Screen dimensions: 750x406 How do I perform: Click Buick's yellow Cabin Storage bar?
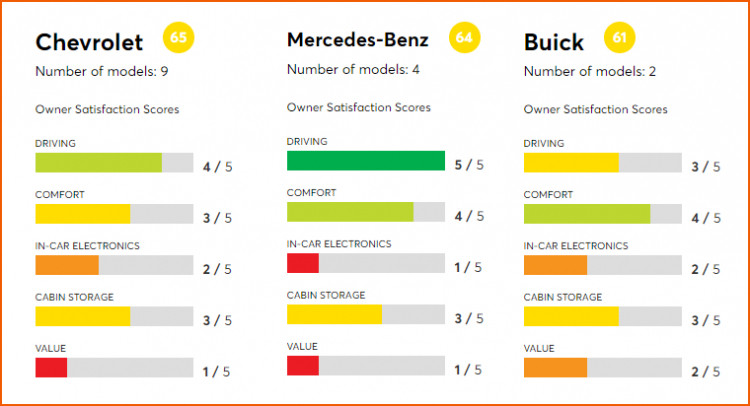[571, 317]
